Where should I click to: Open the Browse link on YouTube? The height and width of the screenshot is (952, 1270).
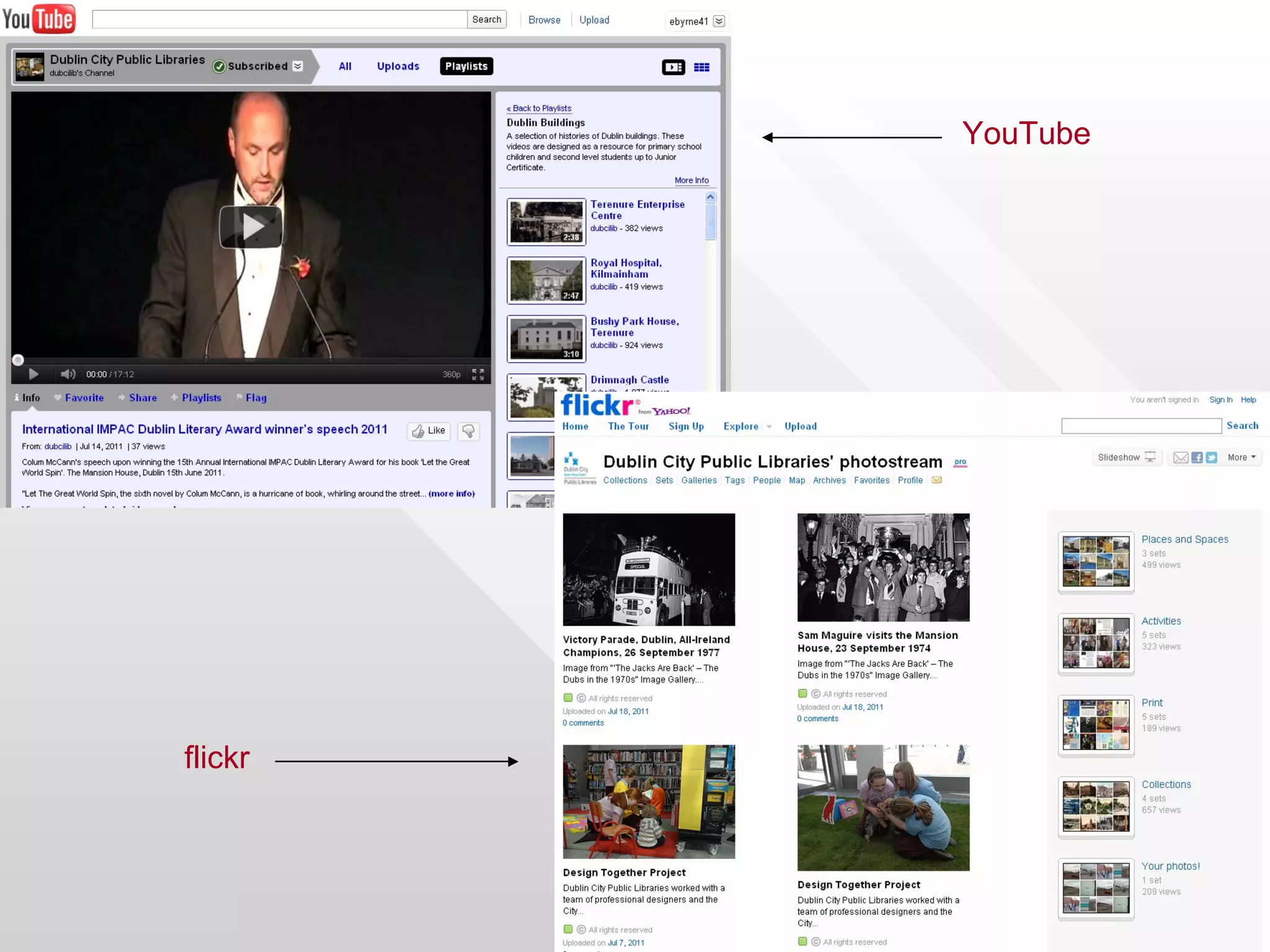click(x=544, y=20)
